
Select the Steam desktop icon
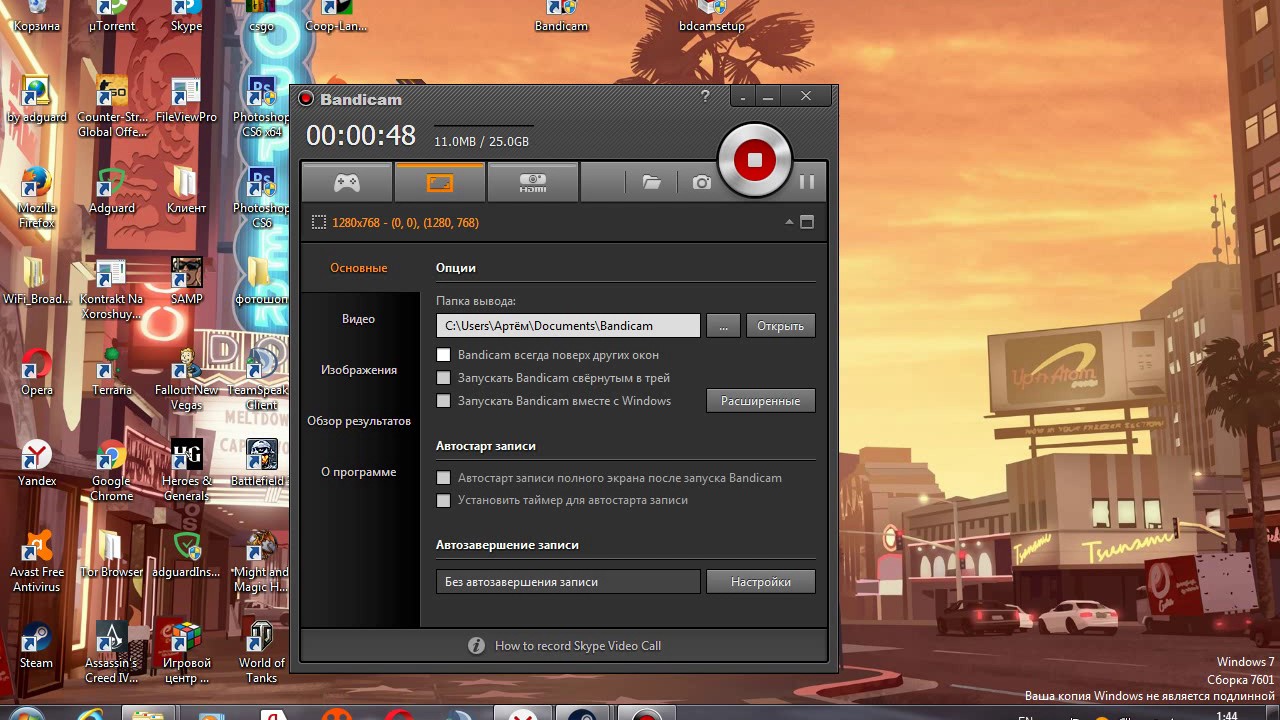[x=36, y=646]
